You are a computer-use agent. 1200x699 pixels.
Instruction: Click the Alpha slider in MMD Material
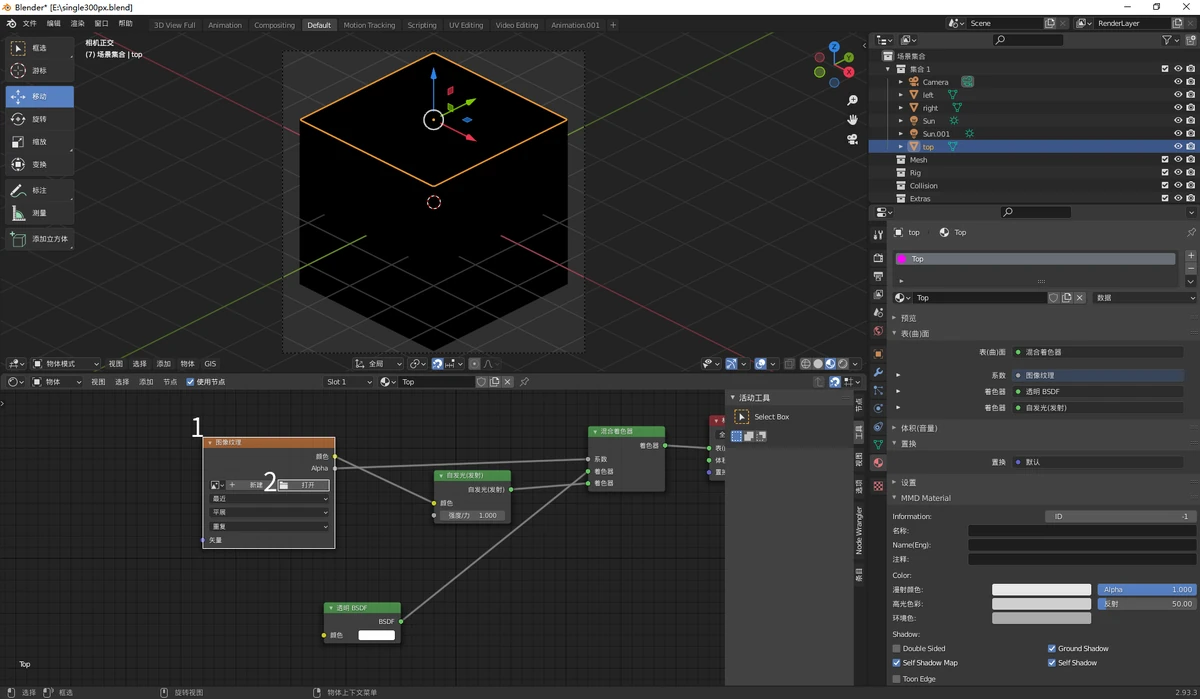click(x=1146, y=589)
